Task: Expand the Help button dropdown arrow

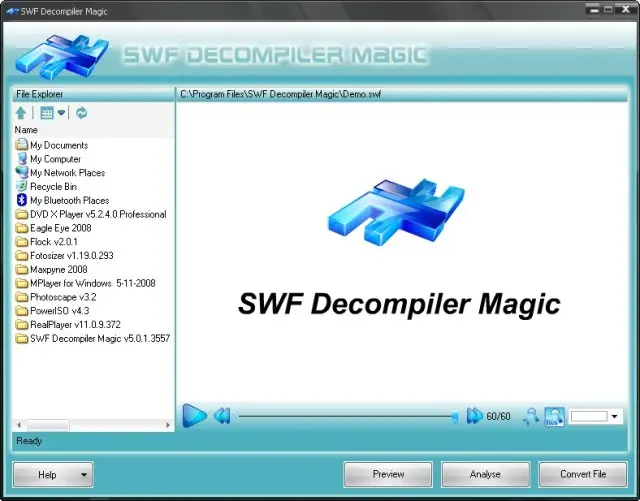Action: (x=84, y=474)
